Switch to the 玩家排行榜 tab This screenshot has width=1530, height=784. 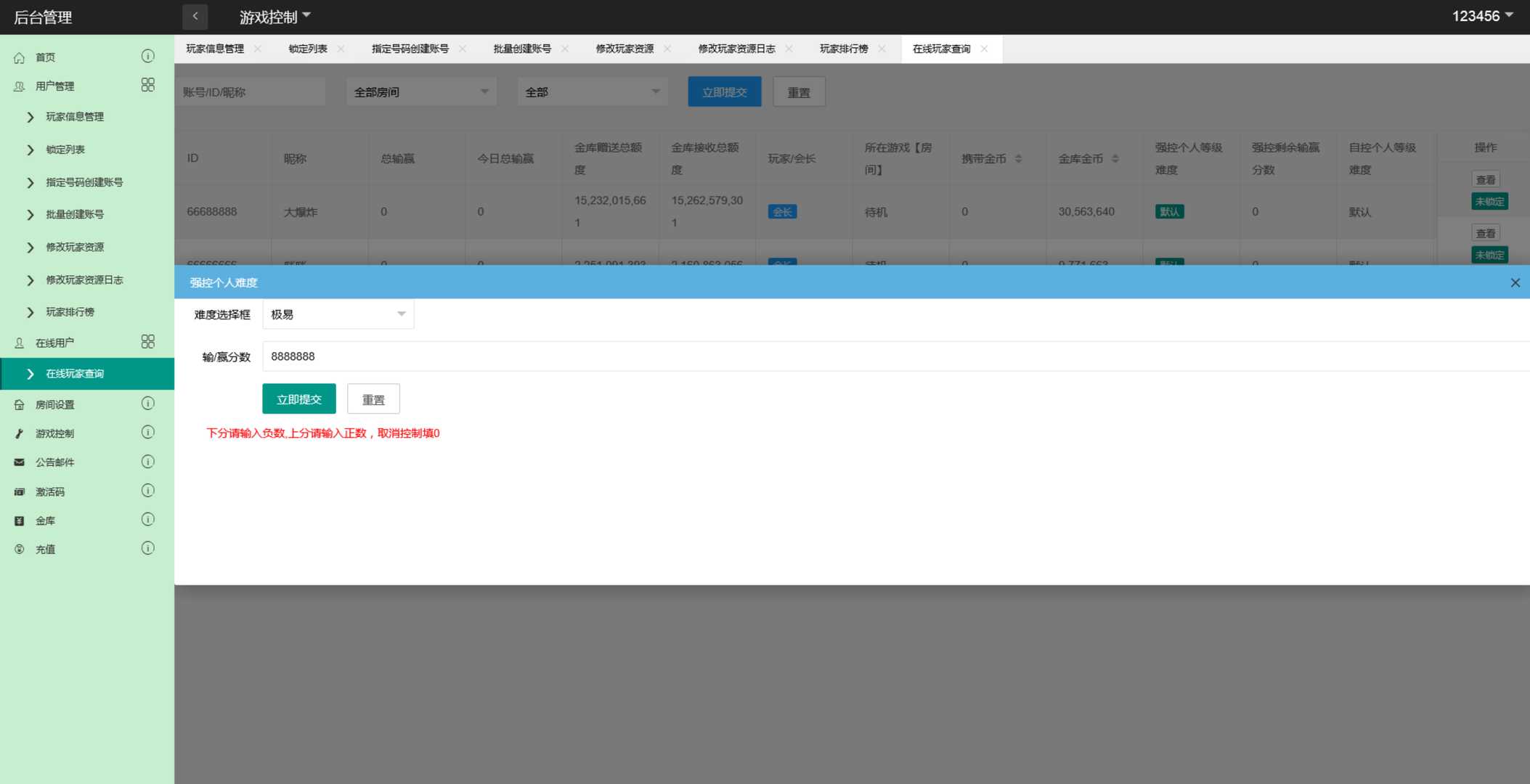point(845,49)
